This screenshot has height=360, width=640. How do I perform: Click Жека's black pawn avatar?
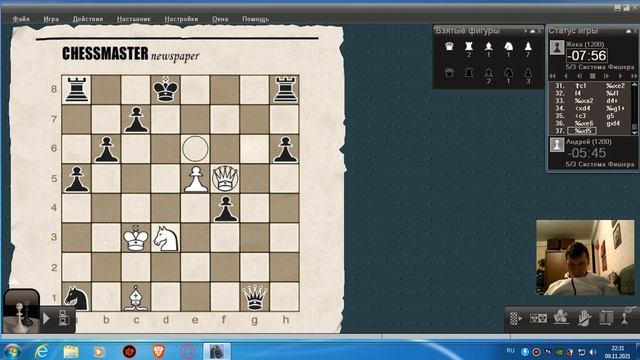(x=557, y=47)
